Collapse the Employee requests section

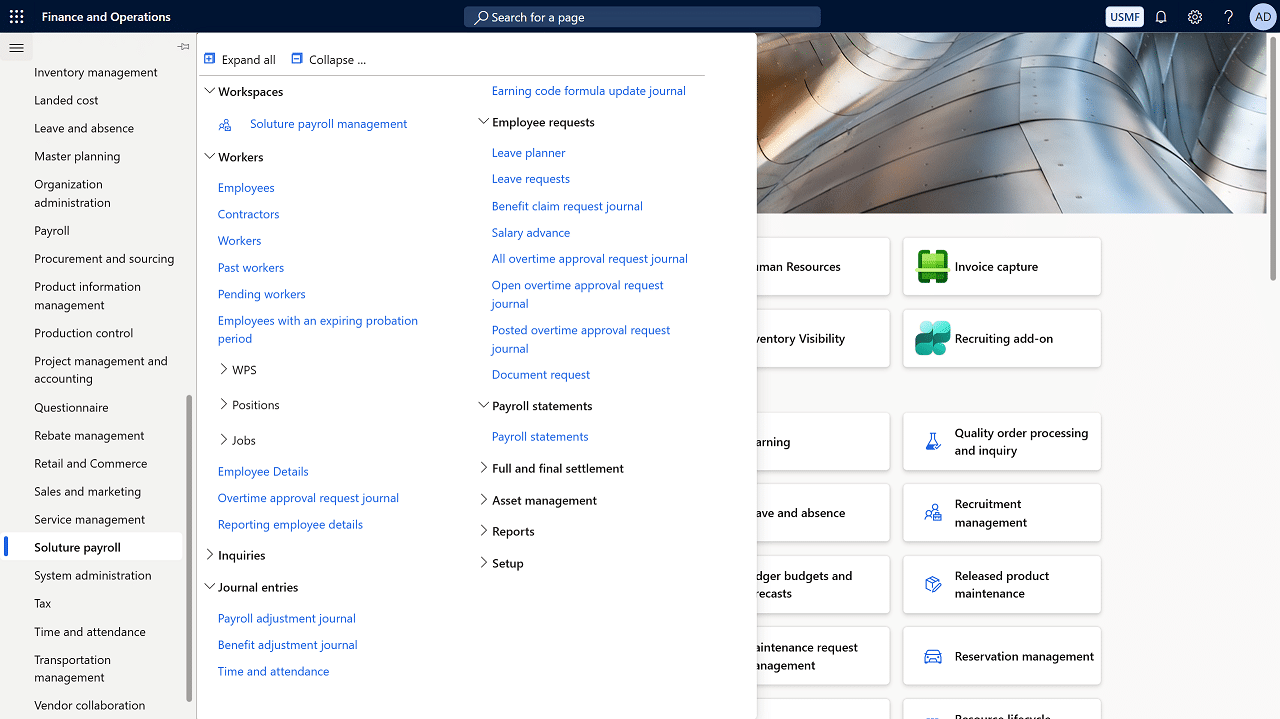pos(484,122)
